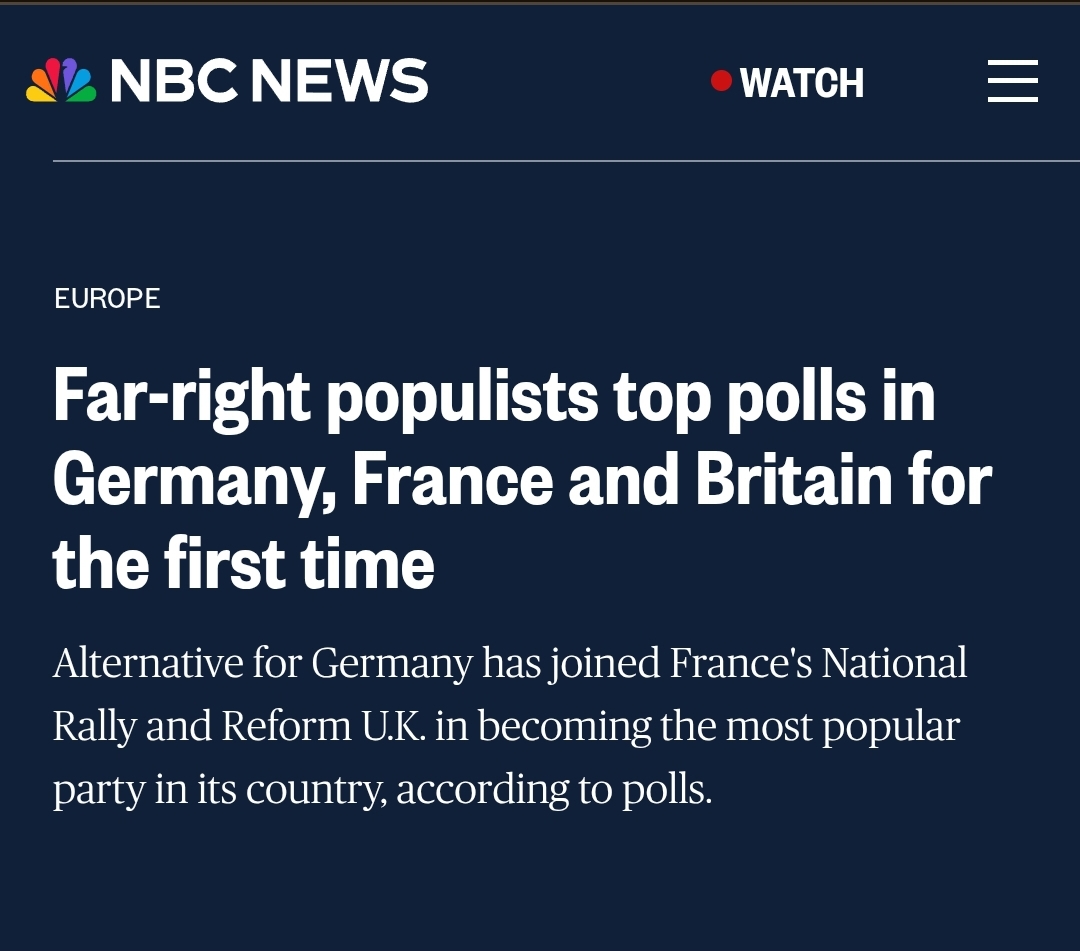
Task: Go to homepage via NBC NEWS wordmark
Action: (x=269, y=80)
